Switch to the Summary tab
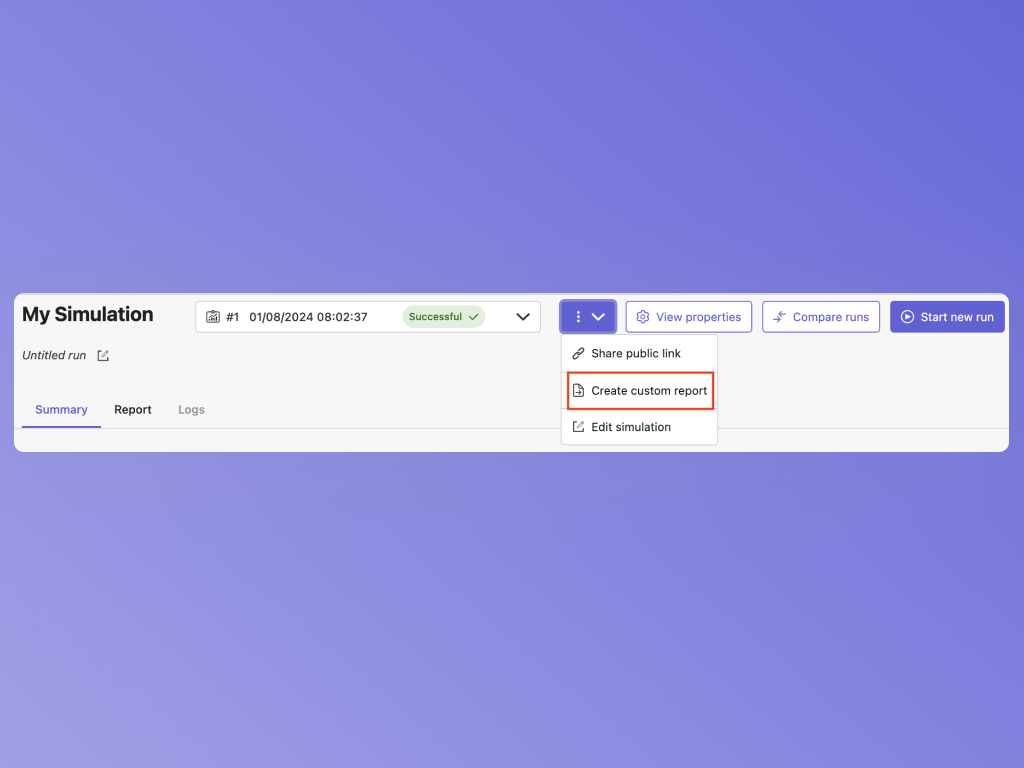Viewport: 1024px width, 768px height. pyautogui.click(x=61, y=409)
